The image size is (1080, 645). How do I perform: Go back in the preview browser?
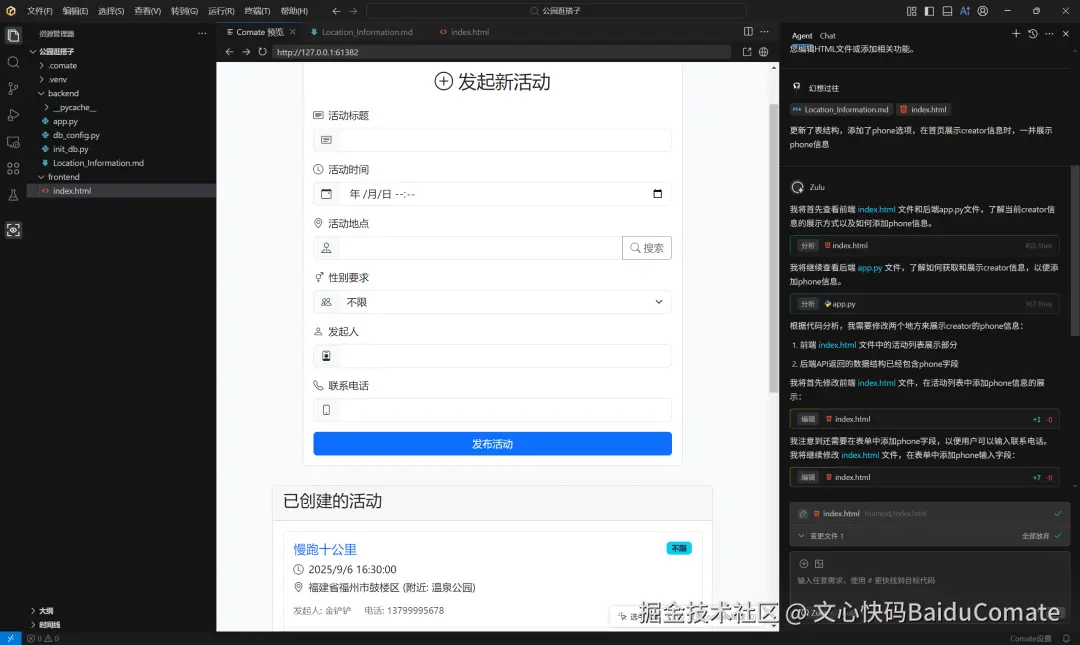coord(229,52)
